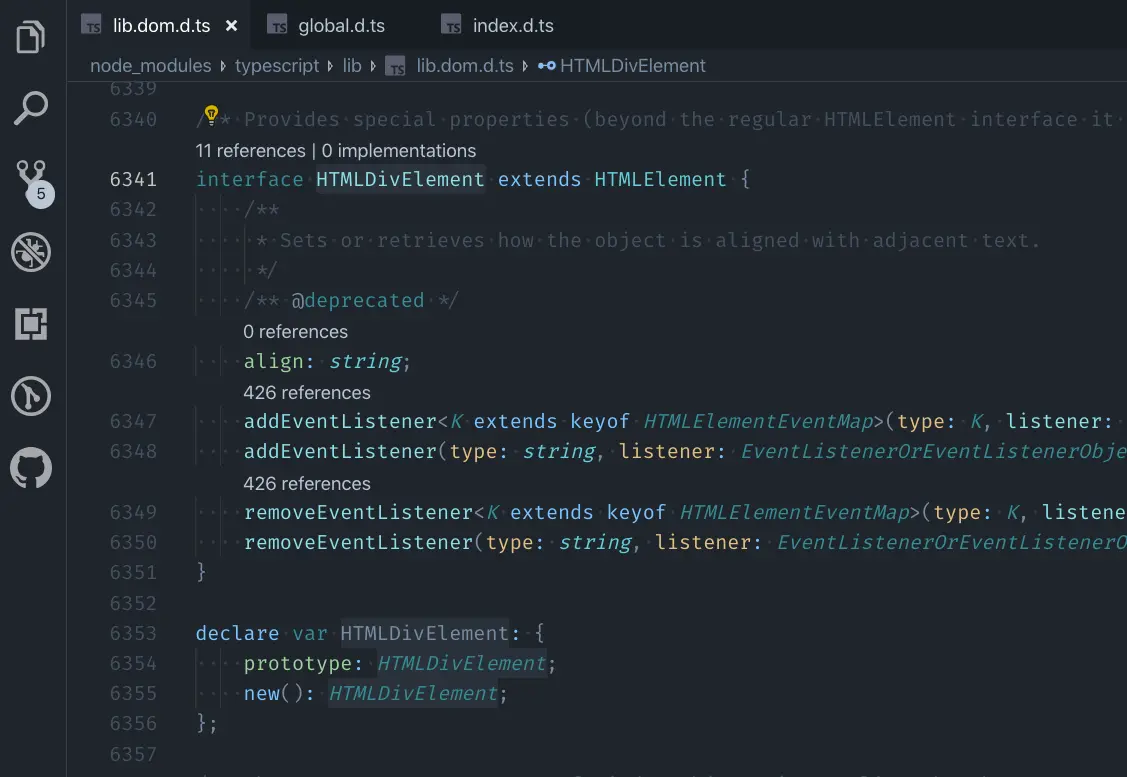Viewport: 1127px width, 777px height.
Task: Click the interface symbol icon in breadcrumb
Action: coord(547,65)
